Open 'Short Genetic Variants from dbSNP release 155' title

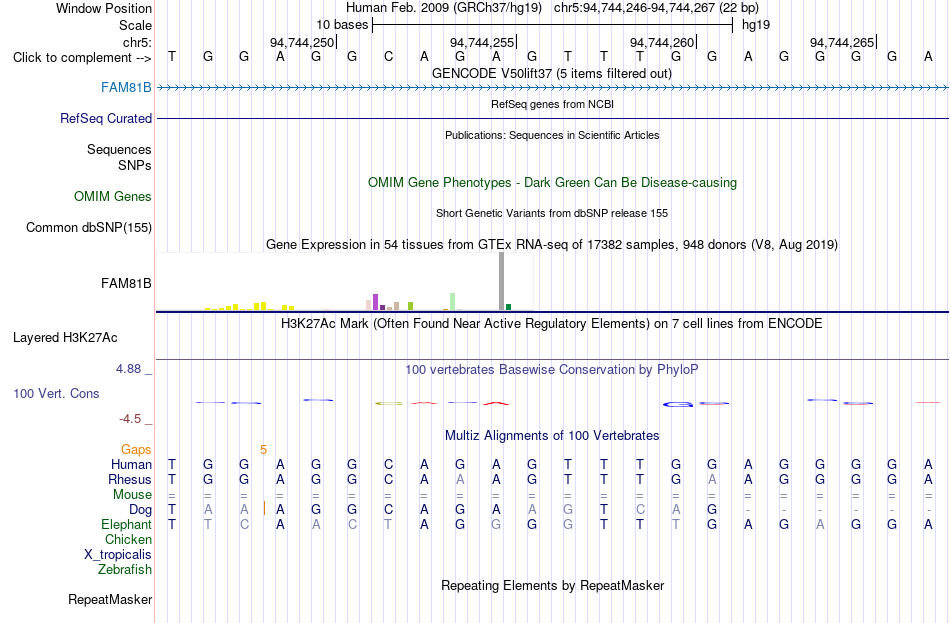pyautogui.click(x=552, y=213)
